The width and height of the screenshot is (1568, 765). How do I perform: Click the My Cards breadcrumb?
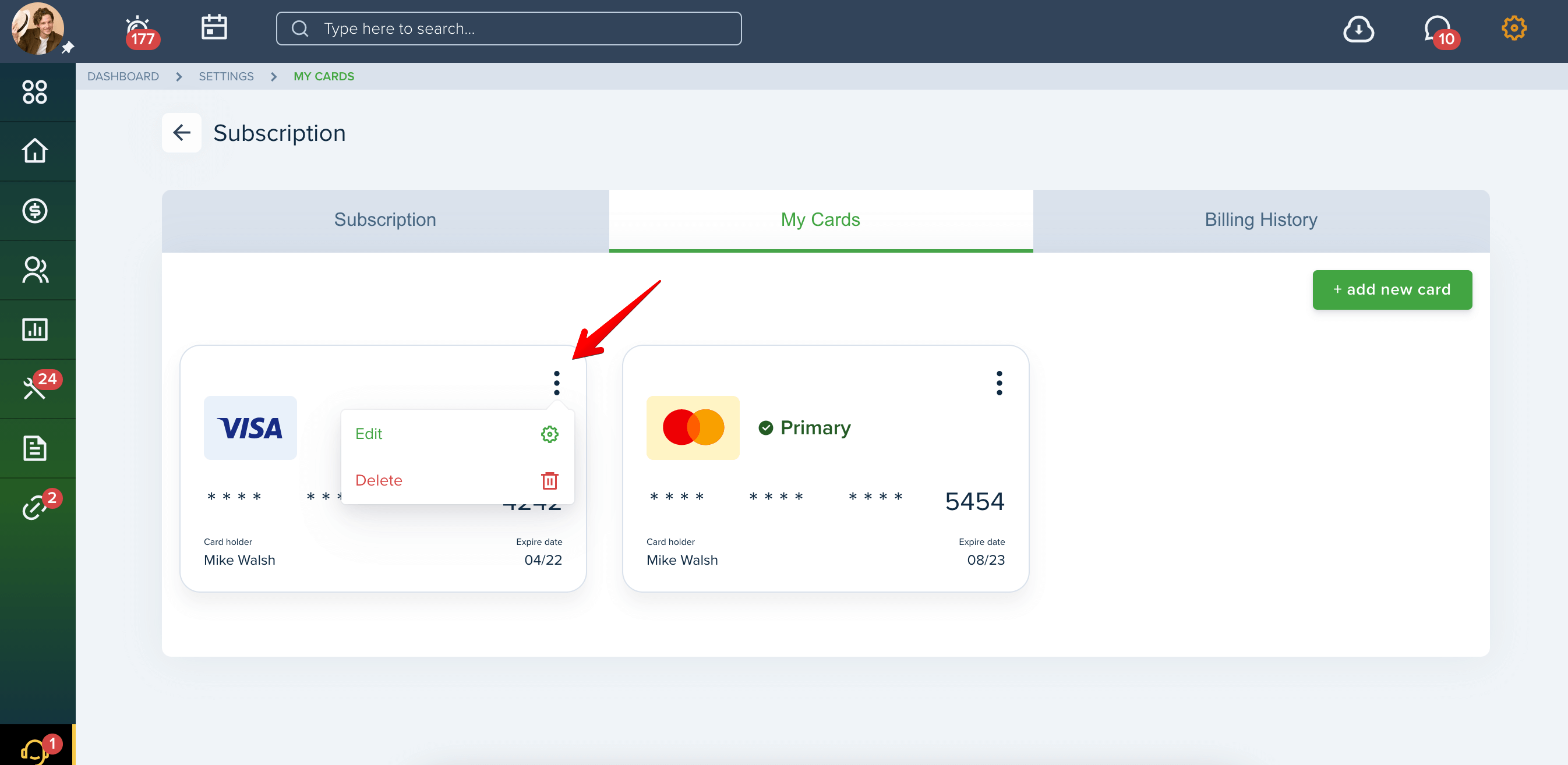point(324,76)
